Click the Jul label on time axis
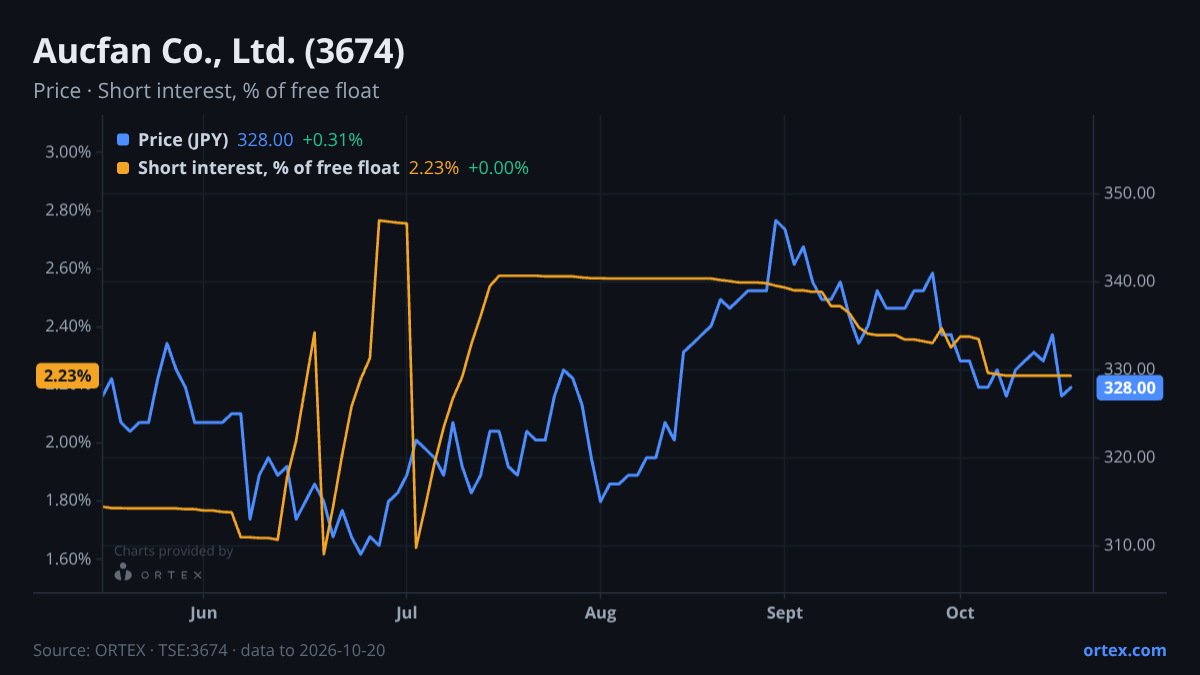 (x=406, y=613)
